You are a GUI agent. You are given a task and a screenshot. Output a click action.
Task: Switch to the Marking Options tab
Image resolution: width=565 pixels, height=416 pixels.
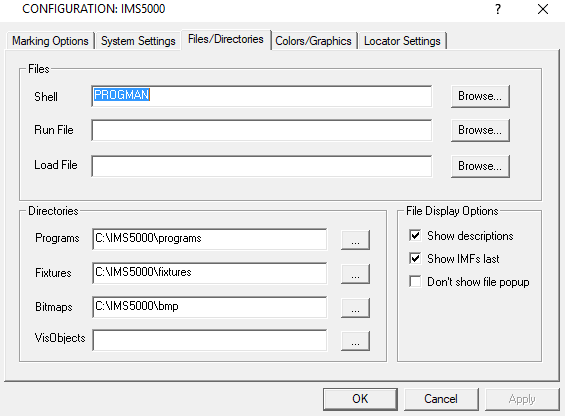[x=50, y=41]
